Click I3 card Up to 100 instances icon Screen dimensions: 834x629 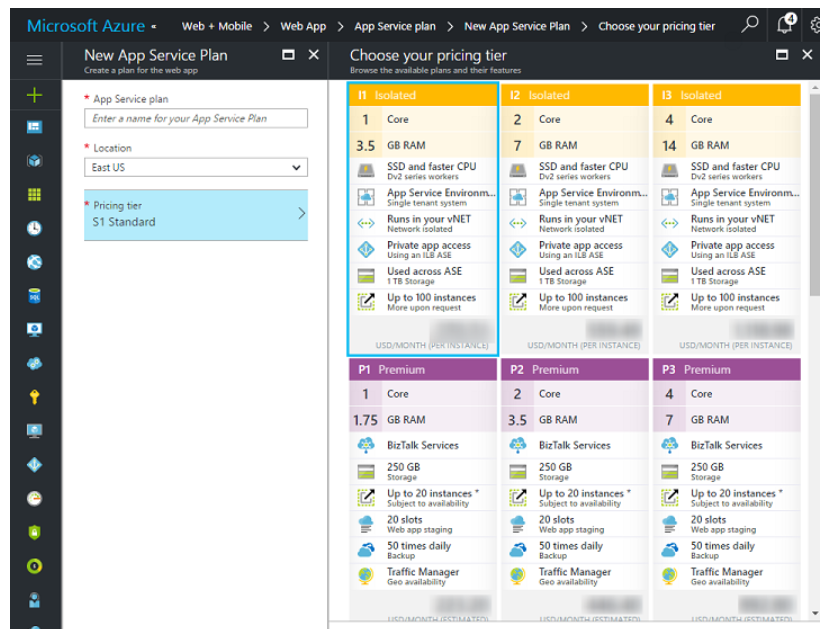[x=670, y=301]
